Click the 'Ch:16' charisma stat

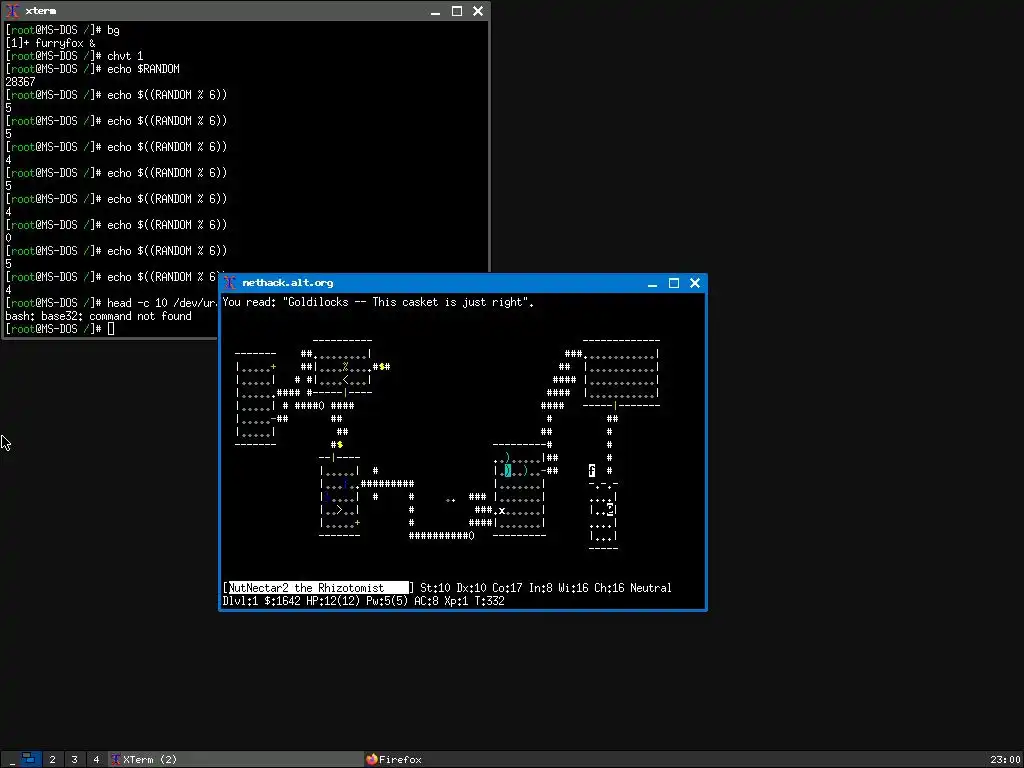point(609,588)
